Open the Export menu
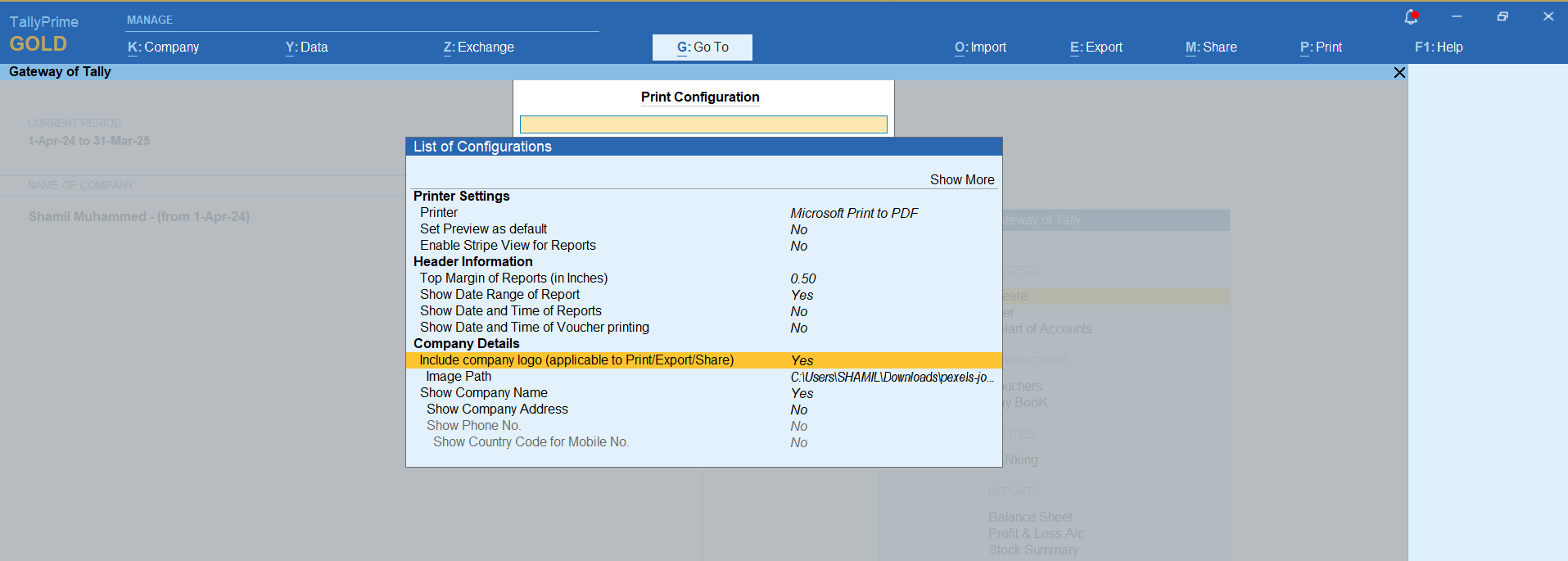1568x561 pixels. coord(1096,48)
